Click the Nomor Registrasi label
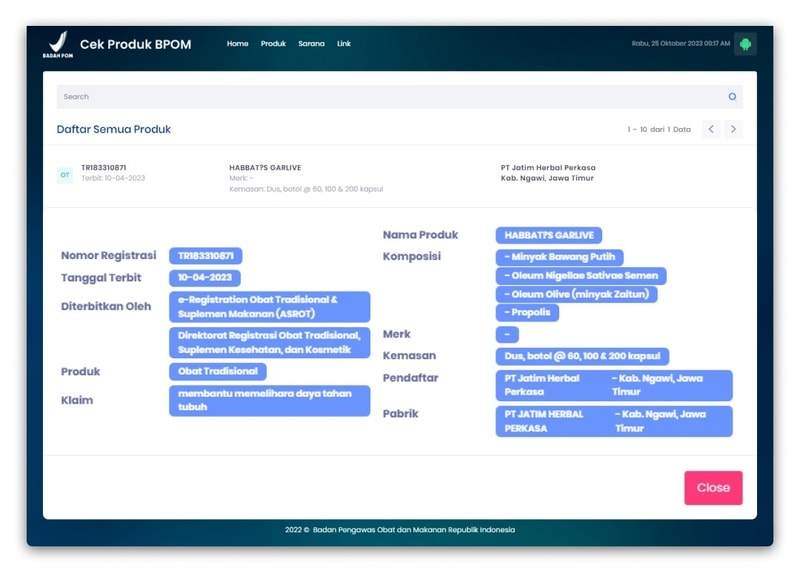800x573 pixels. (109, 255)
